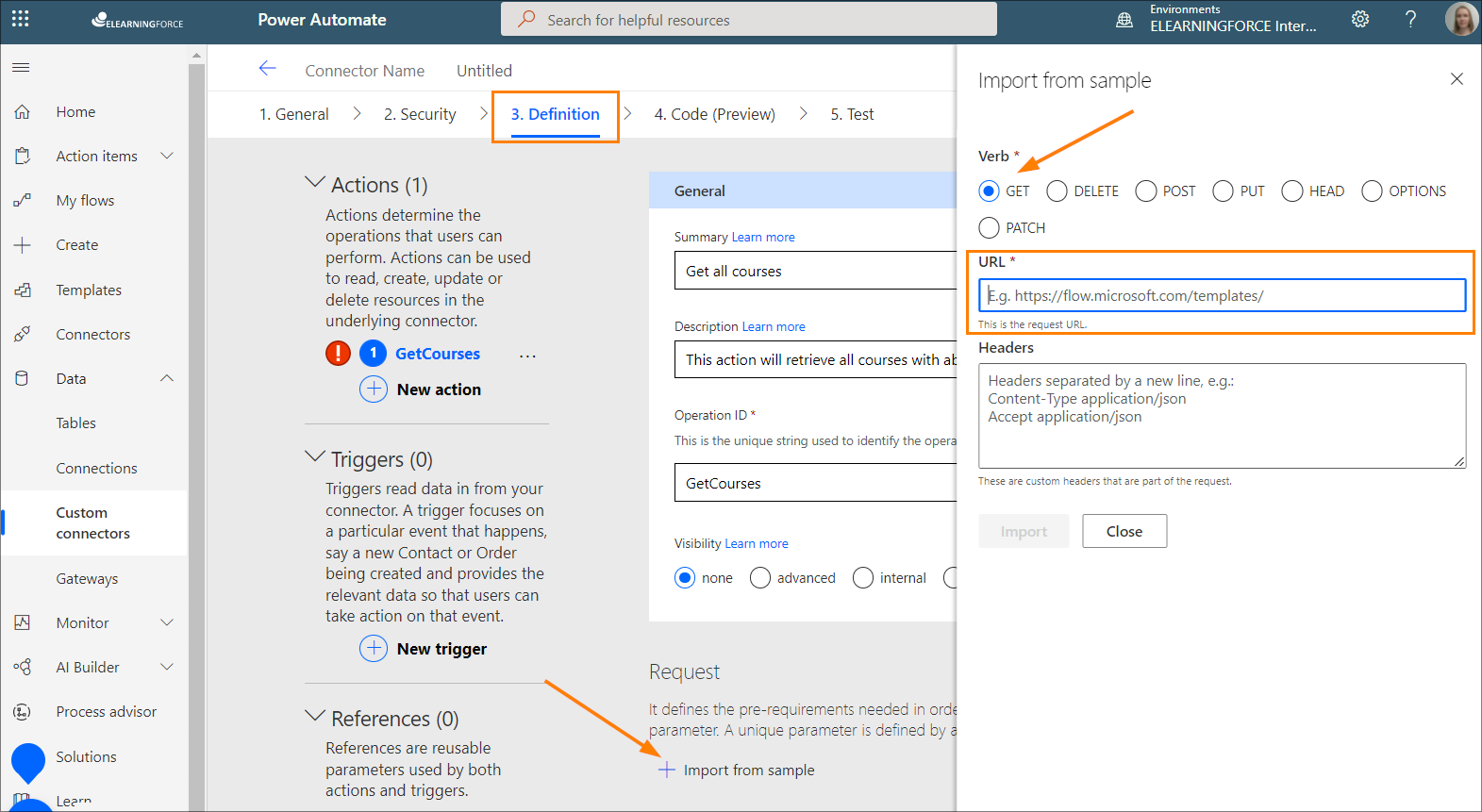Go to the 4. Code (Preview) step
The width and height of the screenshot is (1482, 812).
[x=715, y=114]
